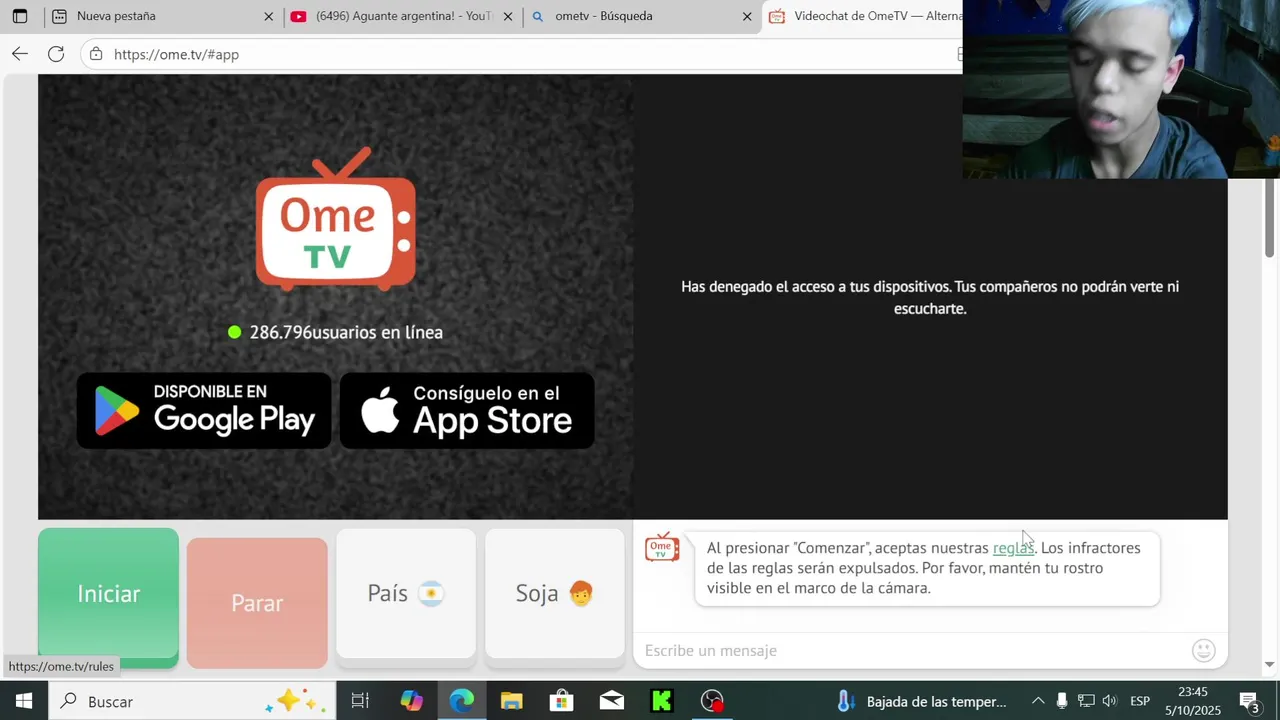
Task: Switch to the ometv Búsqueda tab
Action: pos(640,16)
